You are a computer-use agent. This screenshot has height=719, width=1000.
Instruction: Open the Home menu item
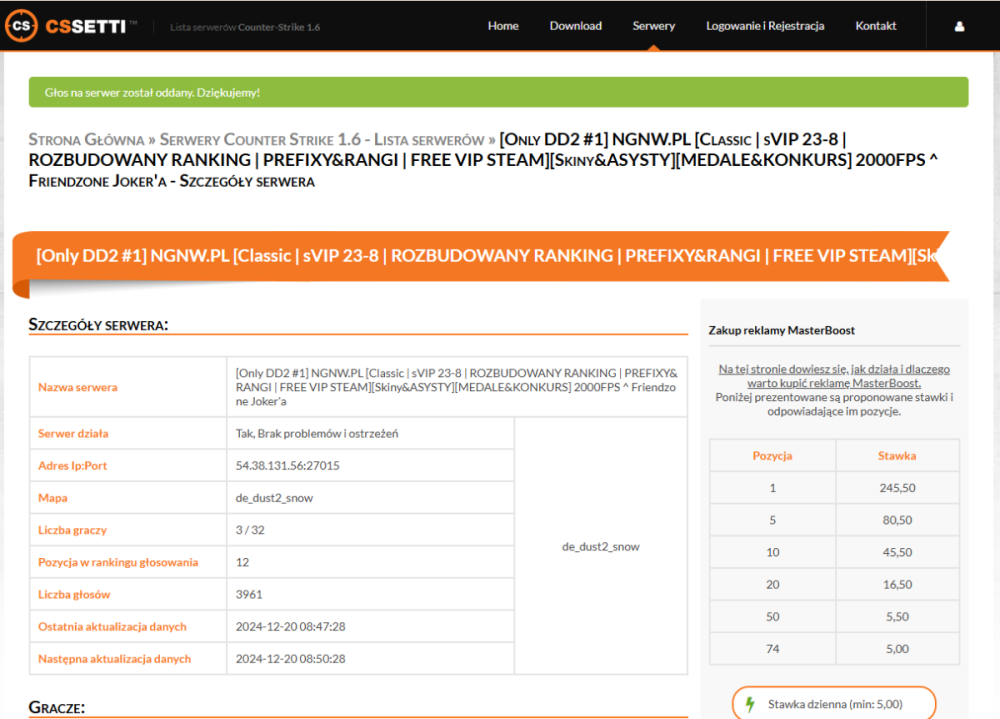tap(503, 26)
